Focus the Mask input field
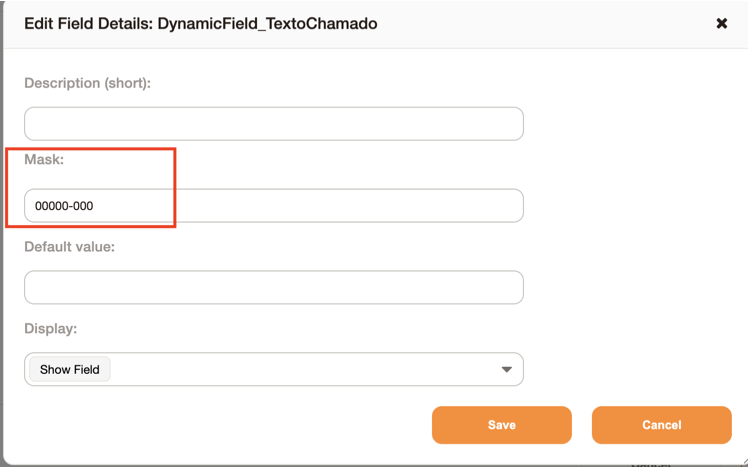 coord(274,206)
